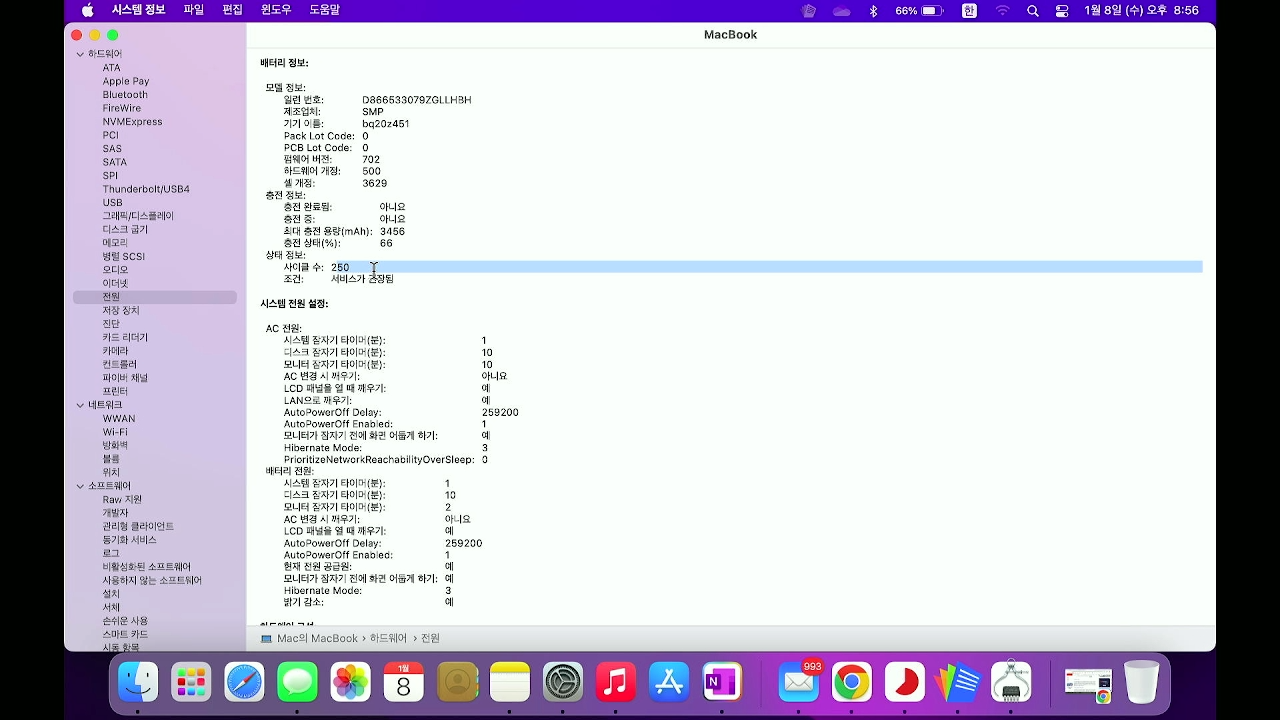Collapse the 하드웨어 sidebar section
This screenshot has width=1280, height=720.
pos(81,54)
